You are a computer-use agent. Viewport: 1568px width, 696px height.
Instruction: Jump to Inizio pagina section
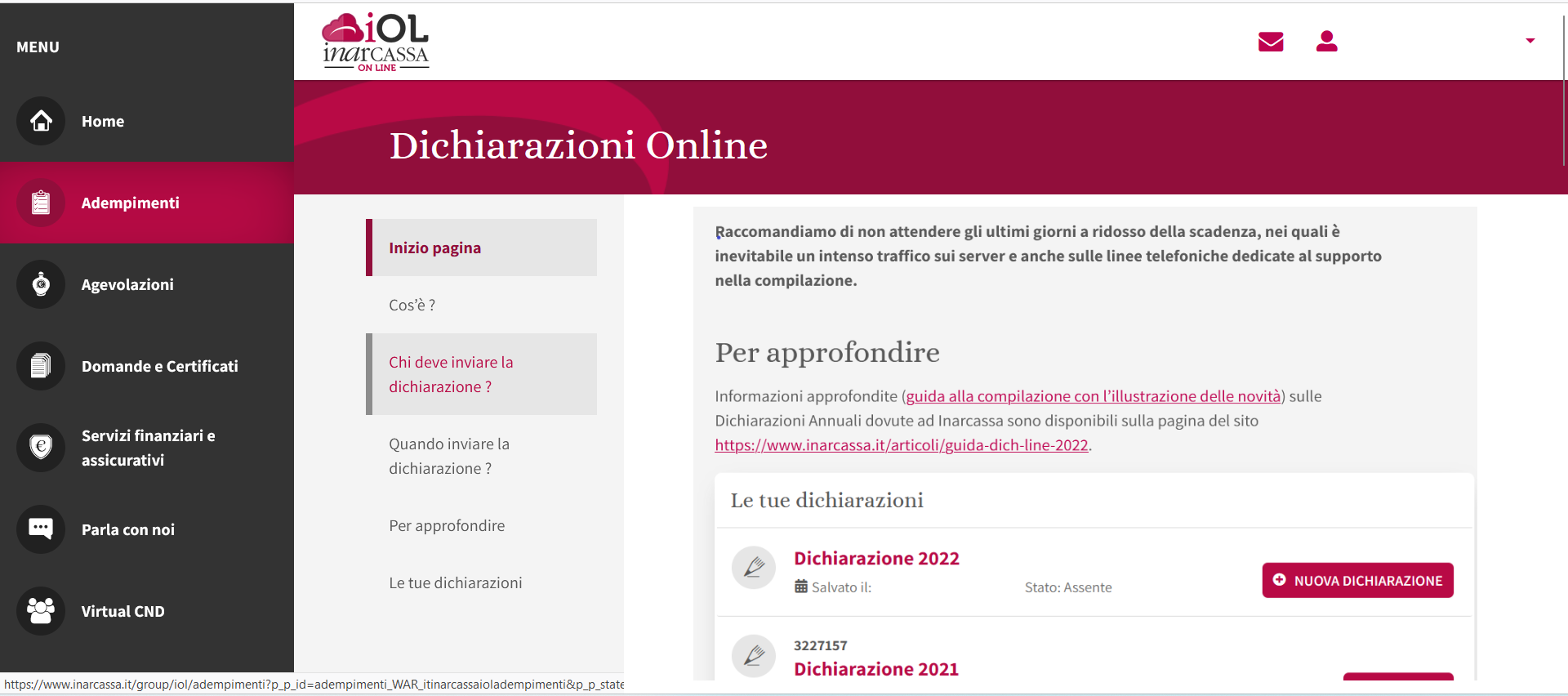pos(482,248)
